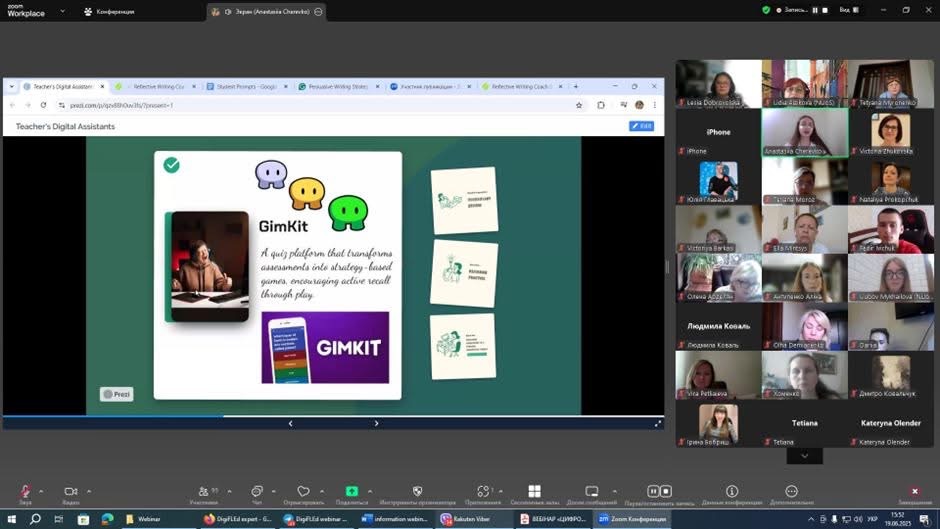Switch to Student Prompts Google tab
Viewport: 940px width, 529px height.
[246, 86]
